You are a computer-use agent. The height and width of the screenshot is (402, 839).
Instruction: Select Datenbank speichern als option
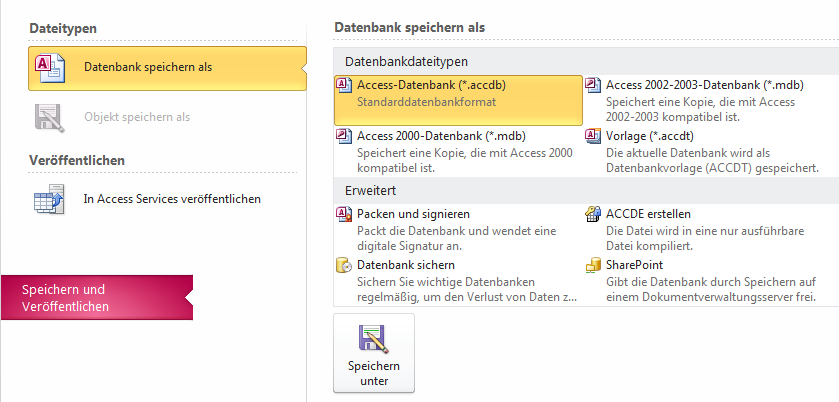point(147,68)
